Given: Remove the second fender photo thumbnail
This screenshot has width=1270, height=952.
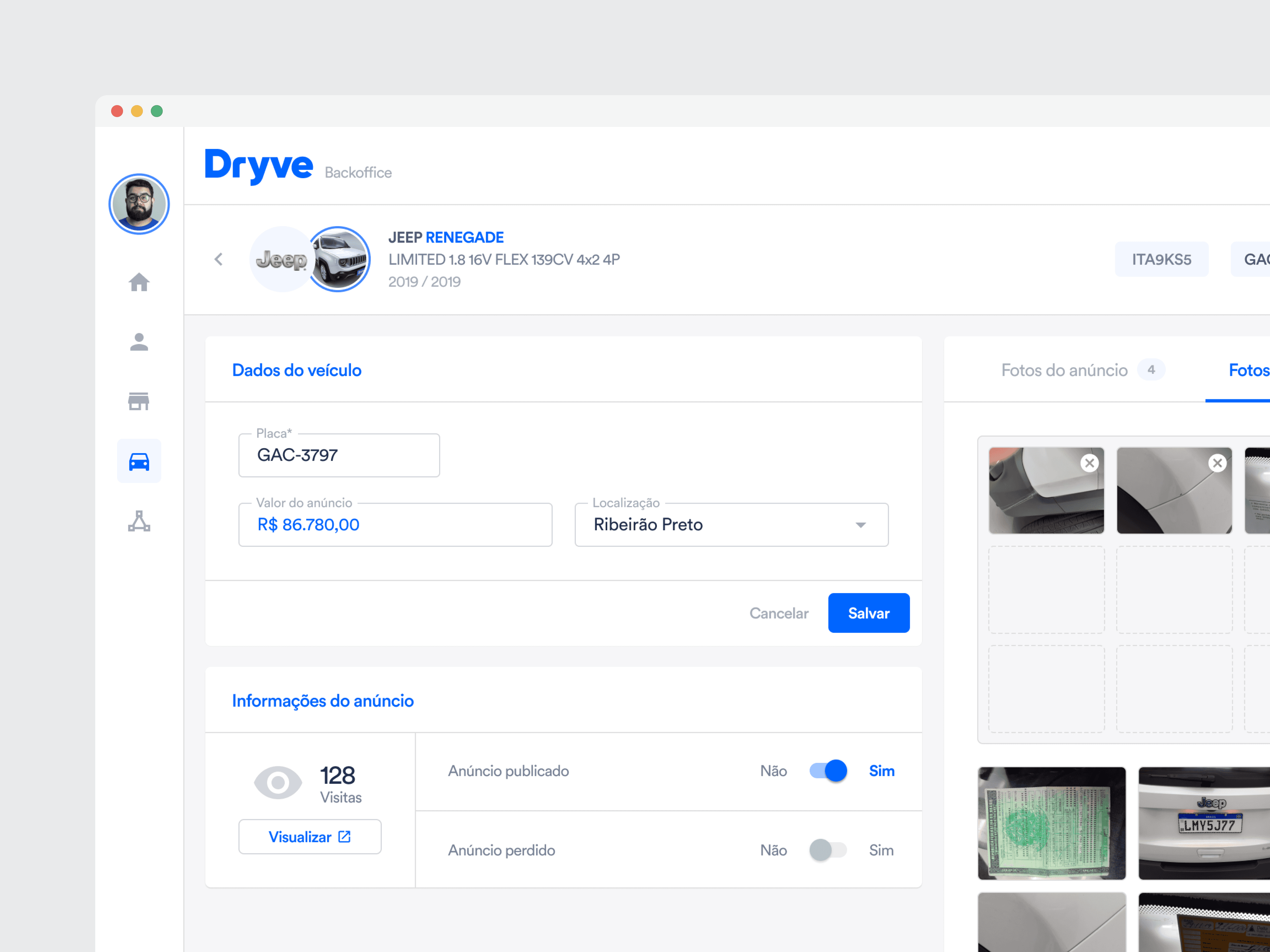Looking at the screenshot, I should point(1217,463).
